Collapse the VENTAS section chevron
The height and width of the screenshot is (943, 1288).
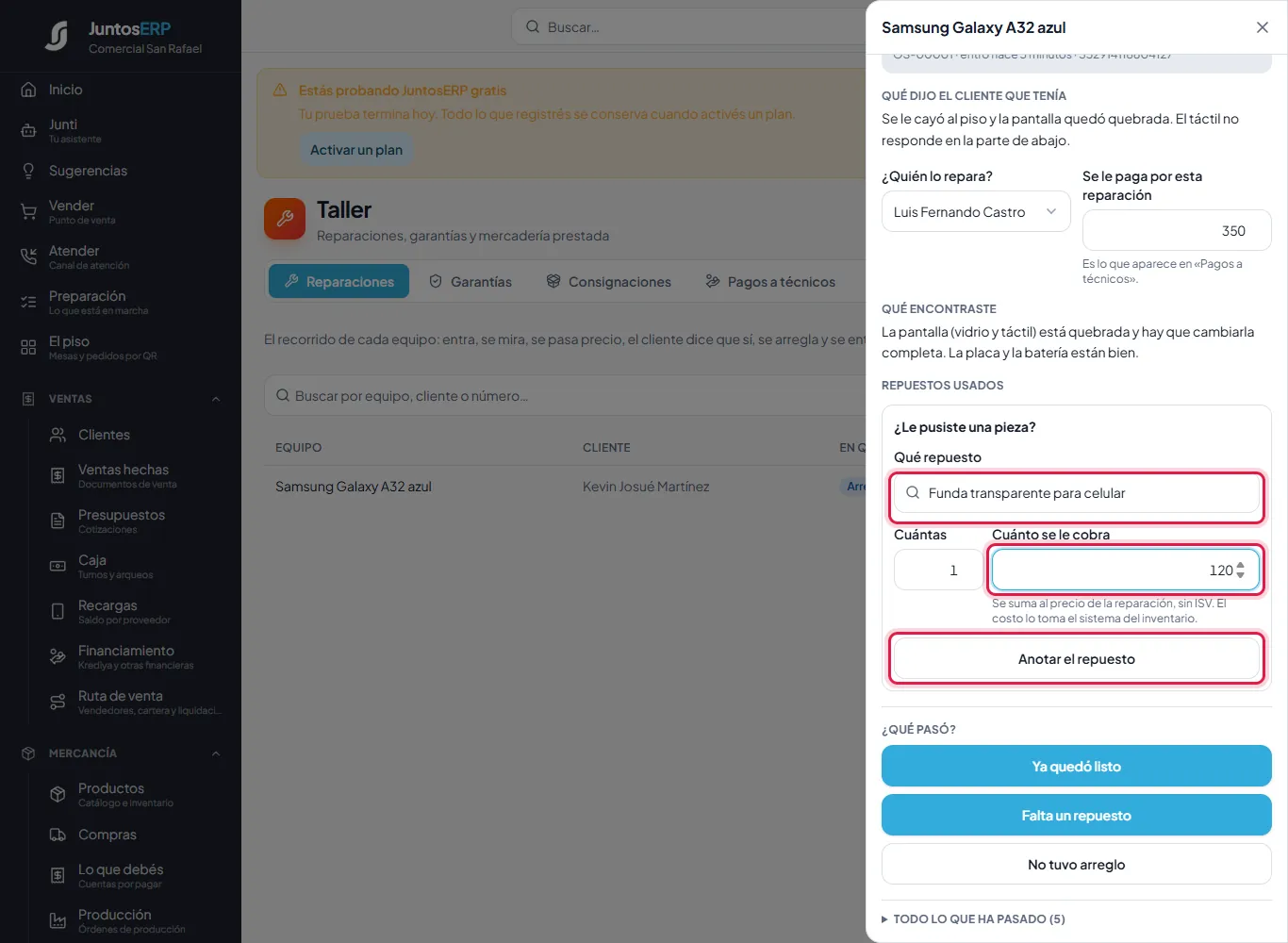click(216, 399)
